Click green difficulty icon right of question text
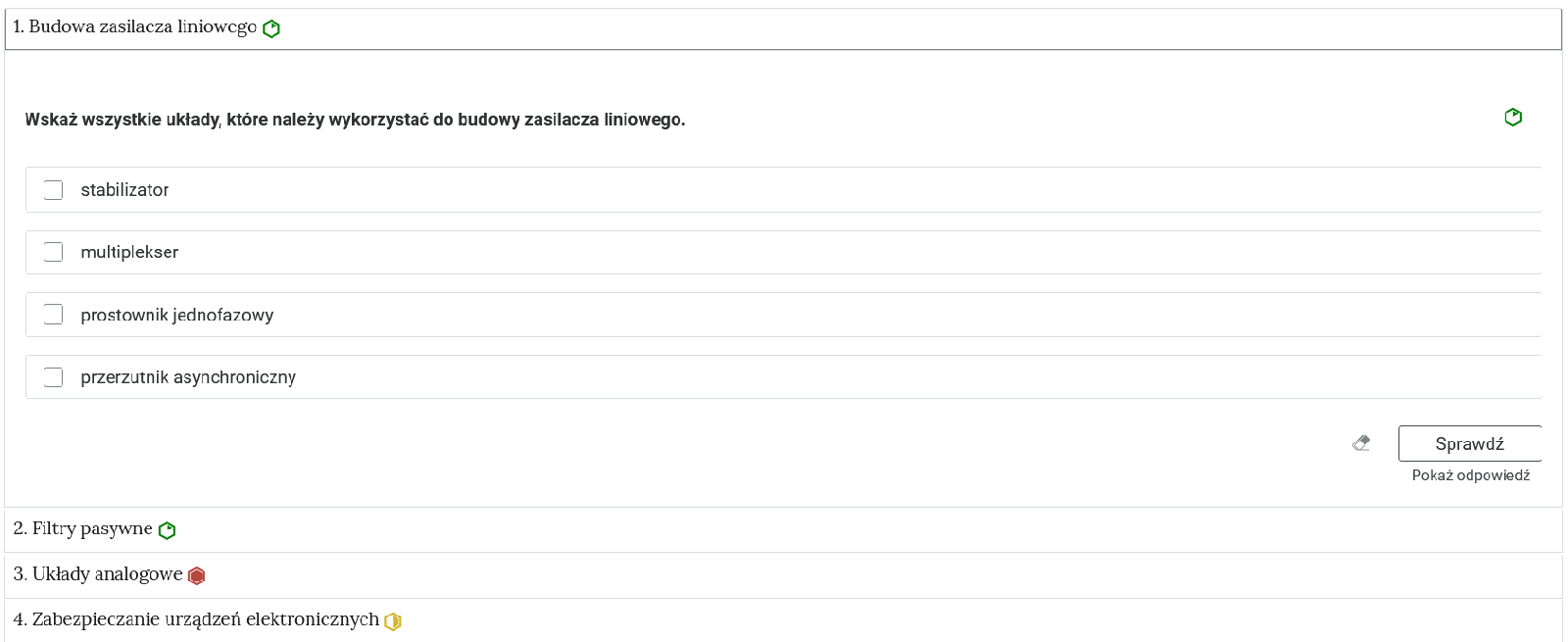1568x642 pixels. [1513, 118]
